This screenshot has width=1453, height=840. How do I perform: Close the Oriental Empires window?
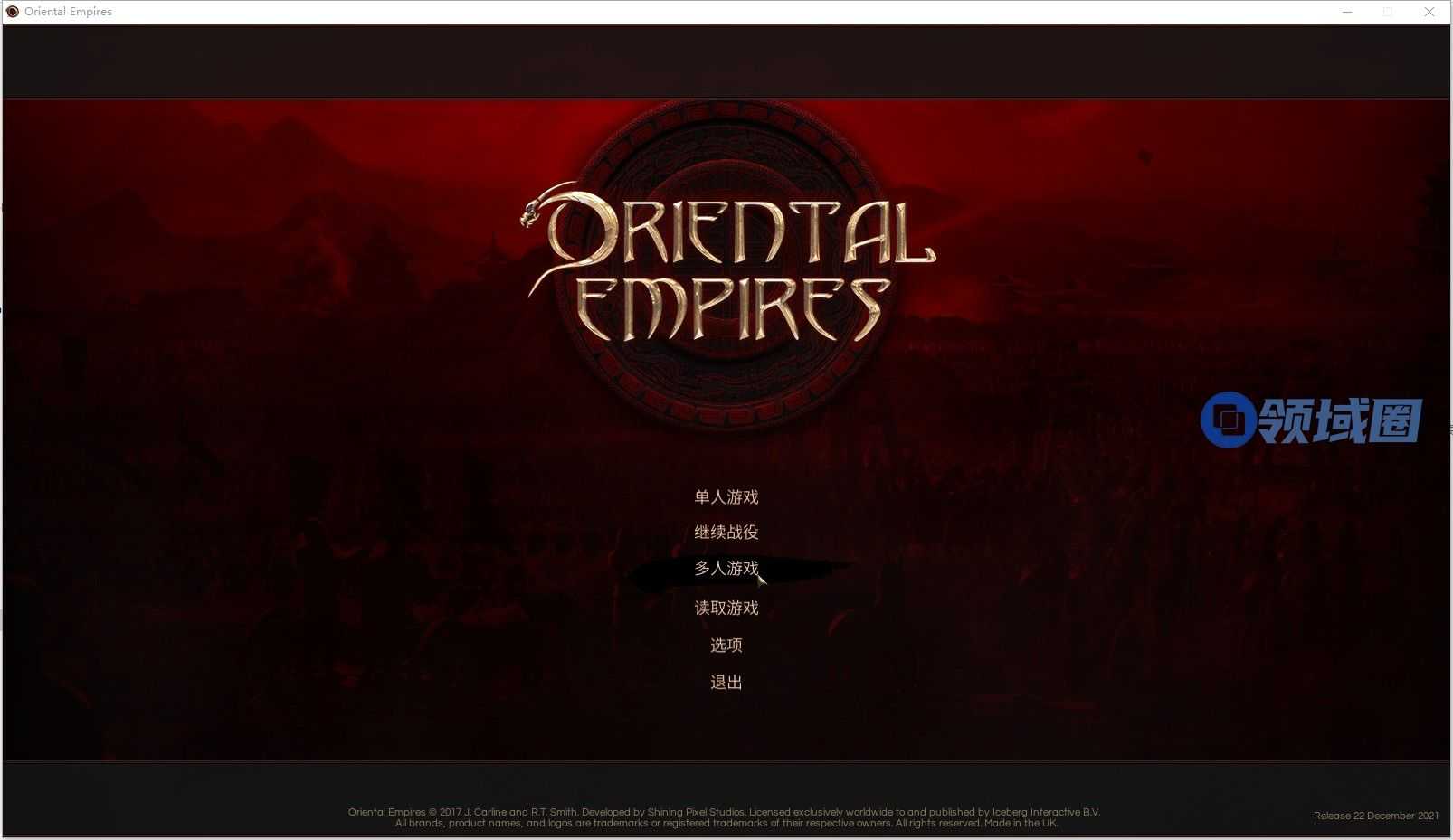(1429, 12)
